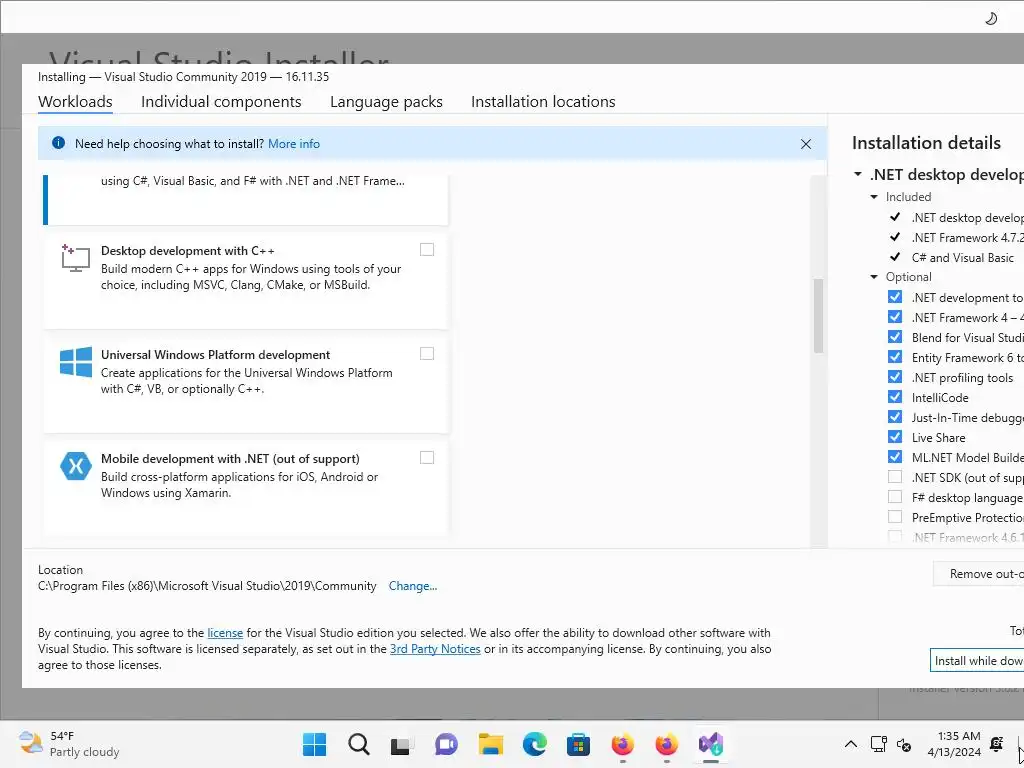Uncheck .NET profiling tools option

pos(895,377)
